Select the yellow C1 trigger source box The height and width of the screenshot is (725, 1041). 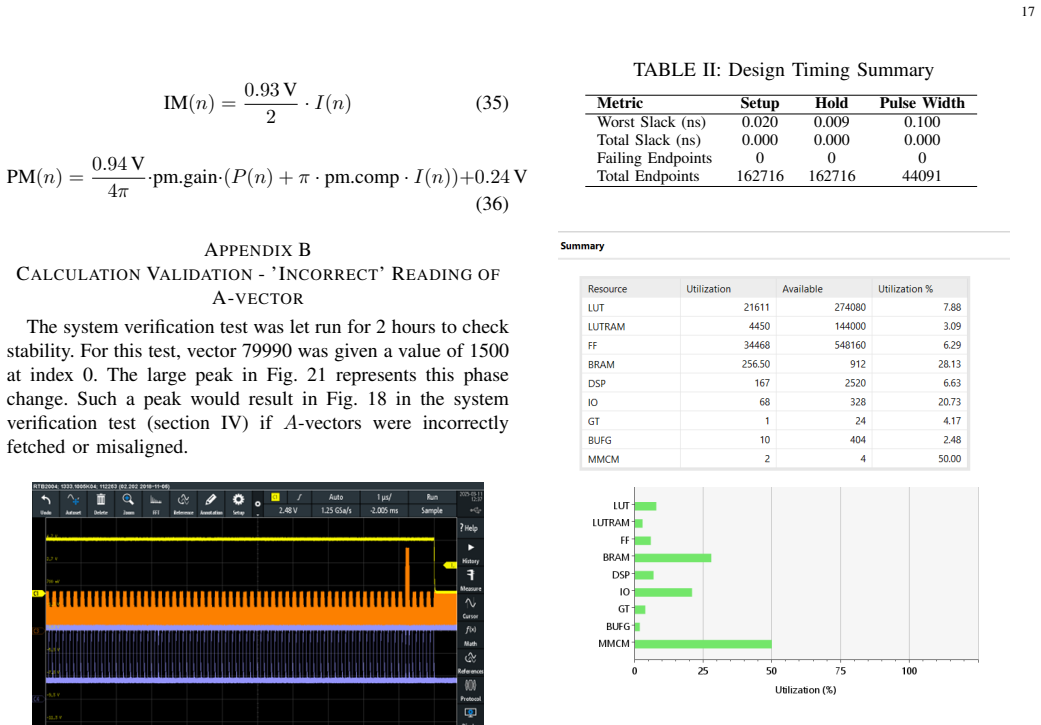276,497
